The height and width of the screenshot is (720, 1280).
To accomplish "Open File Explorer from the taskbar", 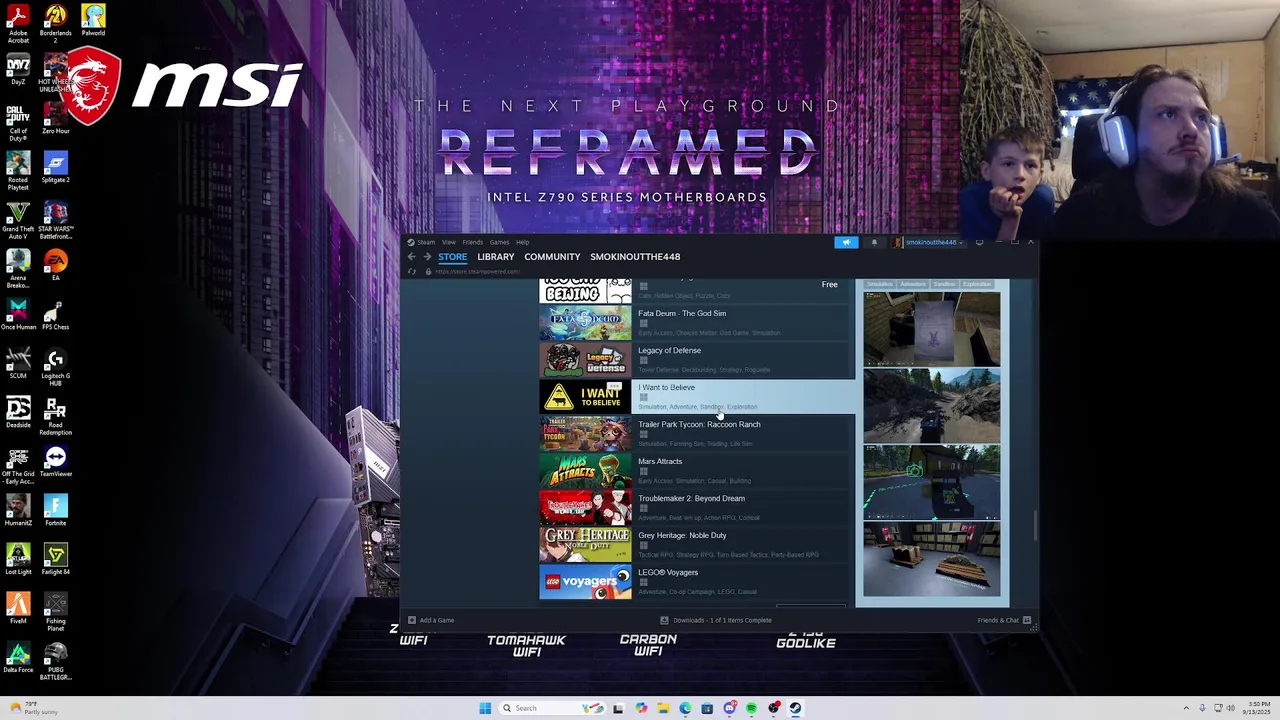I will coord(663,708).
